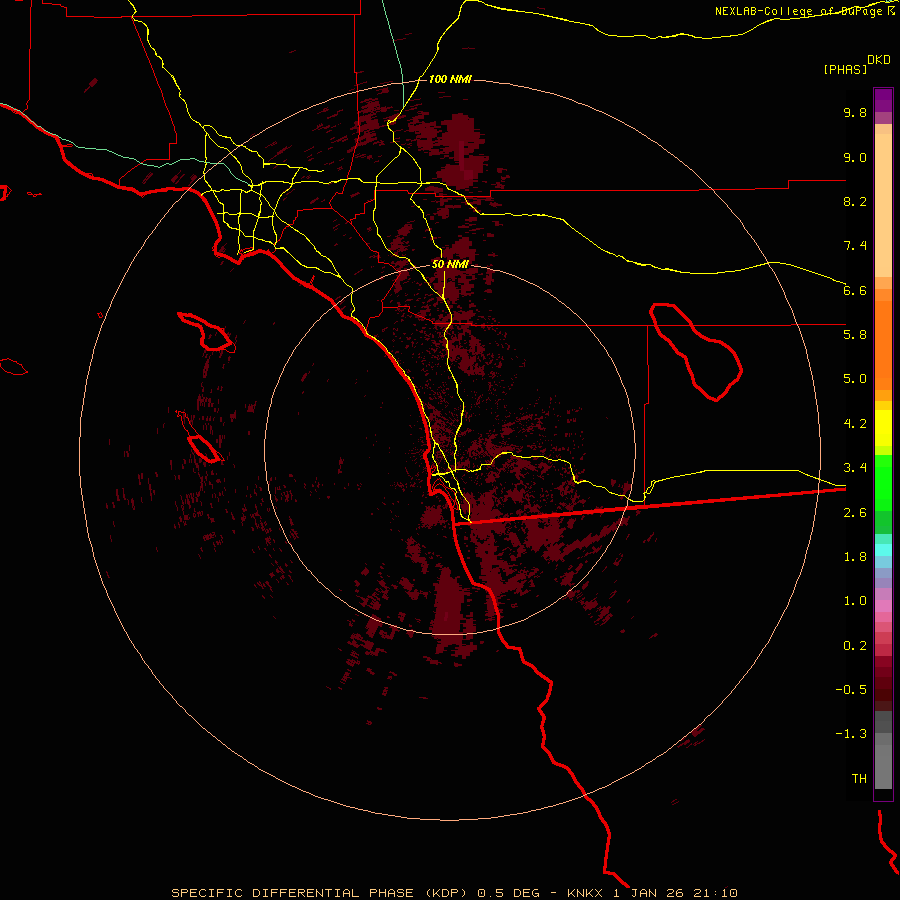The height and width of the screenshot is (900, 900).
Task: Click the 100 NMI range ring label
Action: 450,79
